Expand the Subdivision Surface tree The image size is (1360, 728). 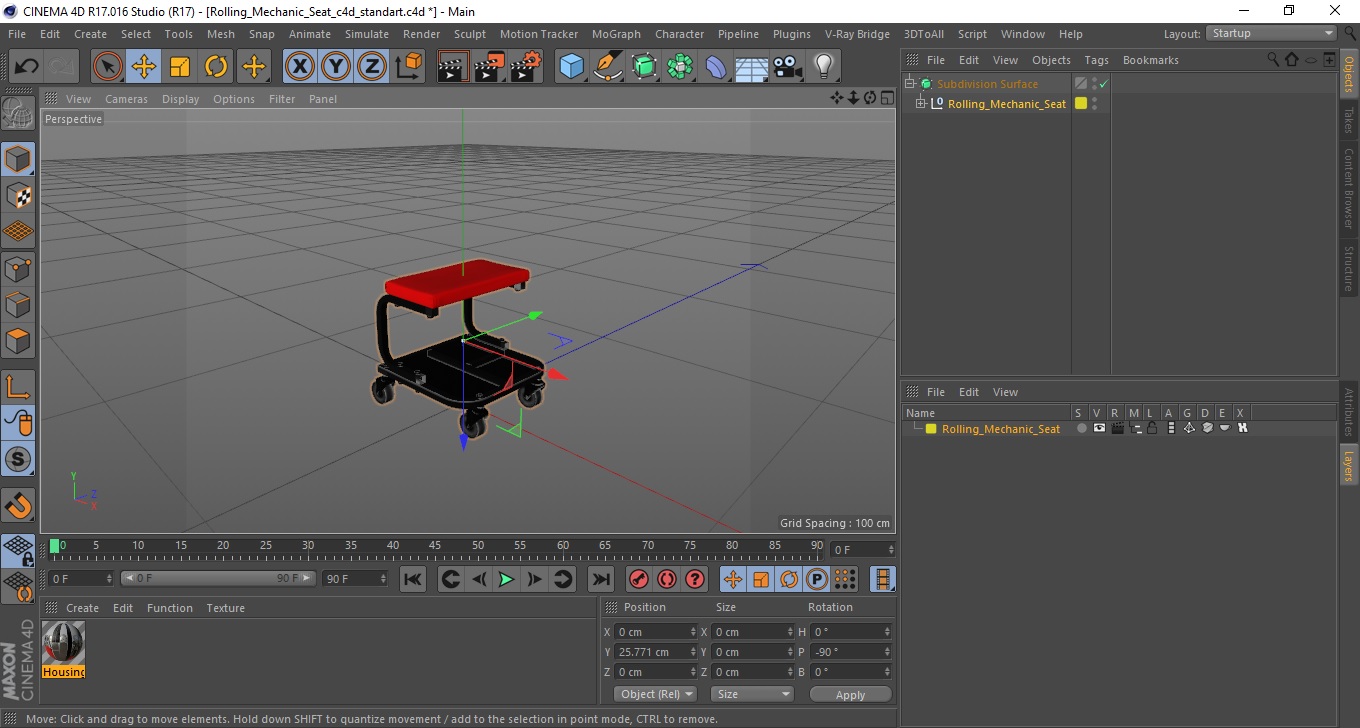[910, 84]
